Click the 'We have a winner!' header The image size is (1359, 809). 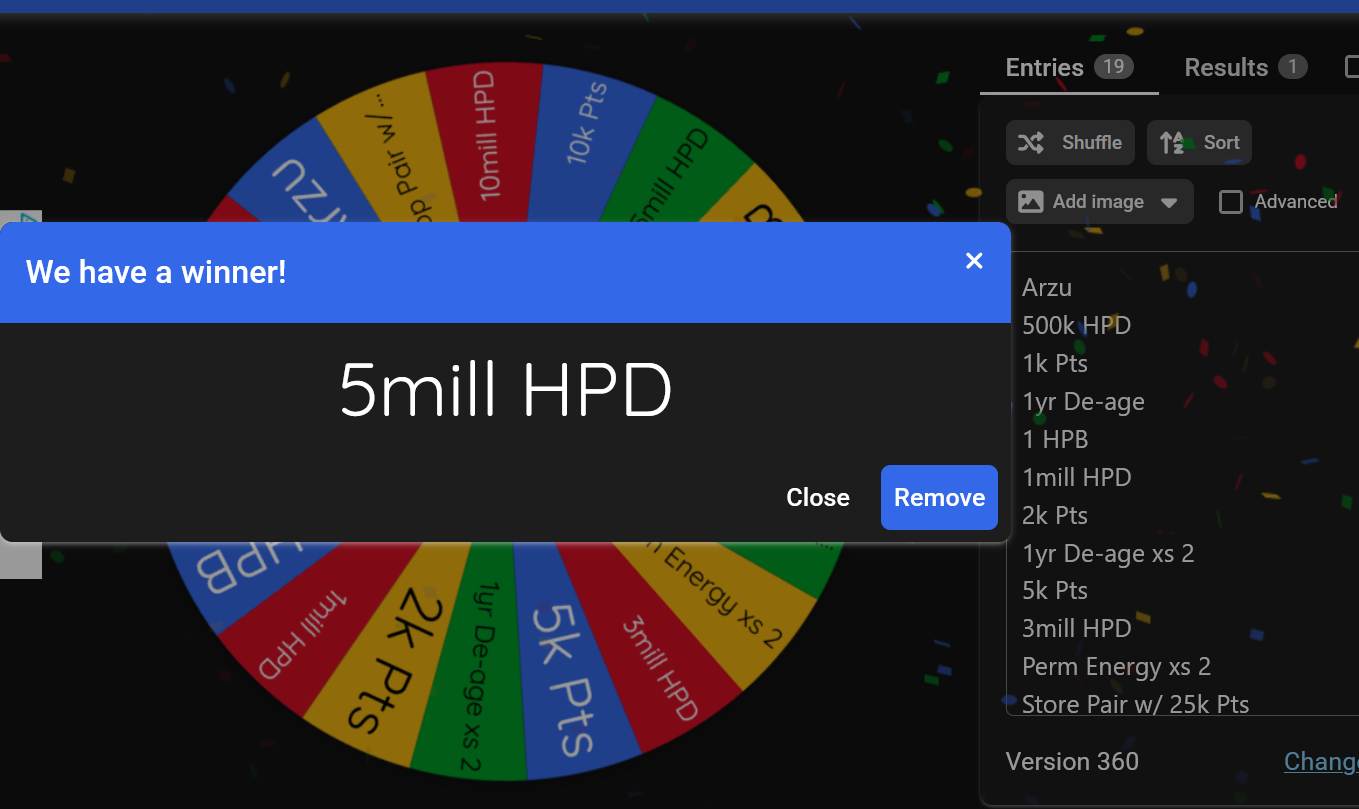click(x=156, y=272)
